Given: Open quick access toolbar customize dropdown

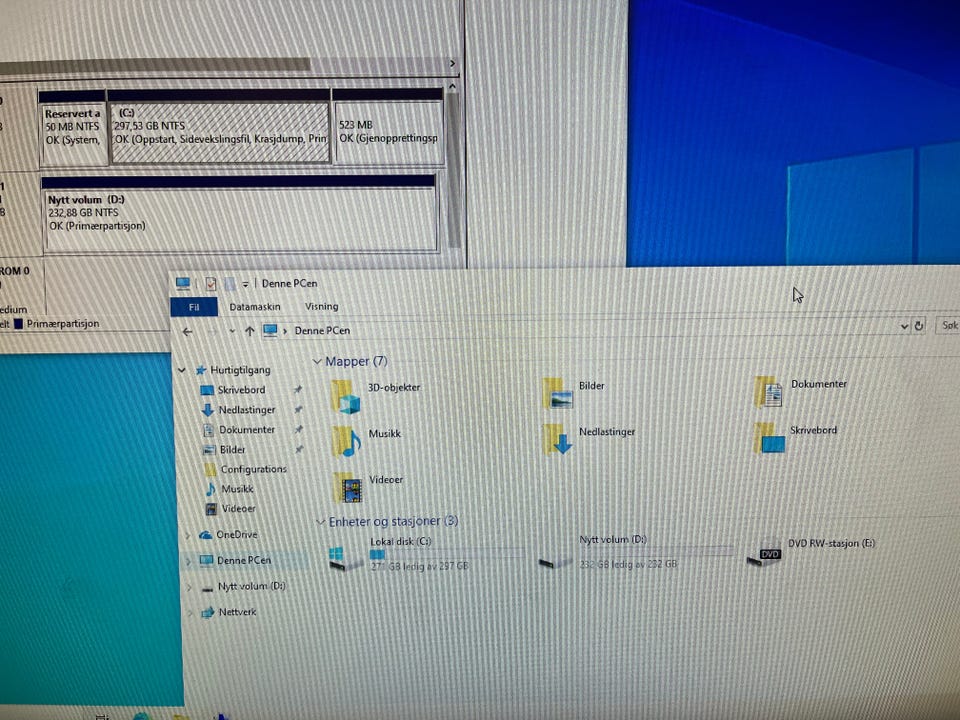Looking at the screenshot, I should pyautogui.click(x=245, y=284).
